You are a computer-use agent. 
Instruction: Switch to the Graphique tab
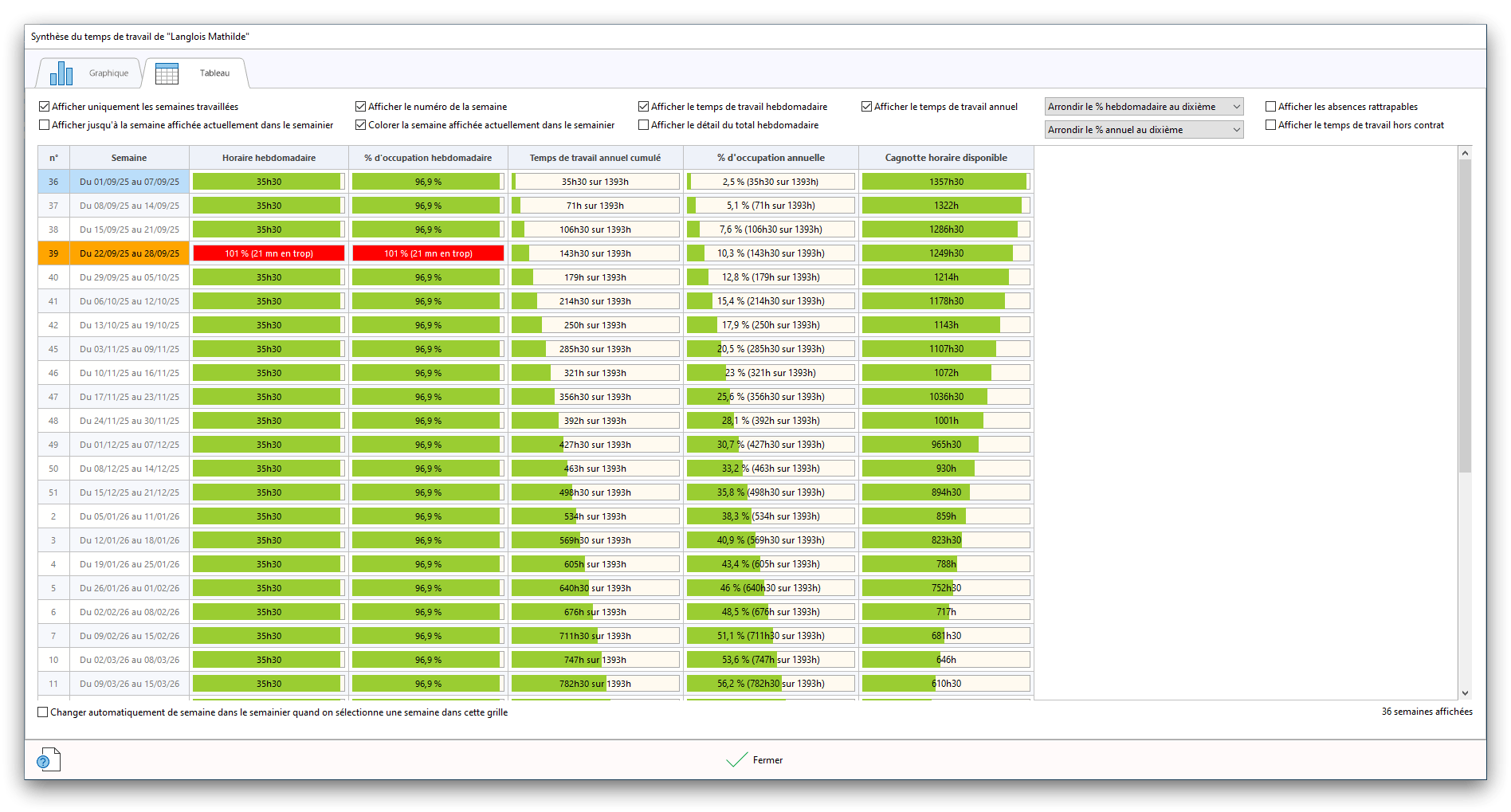coord(108,73)
